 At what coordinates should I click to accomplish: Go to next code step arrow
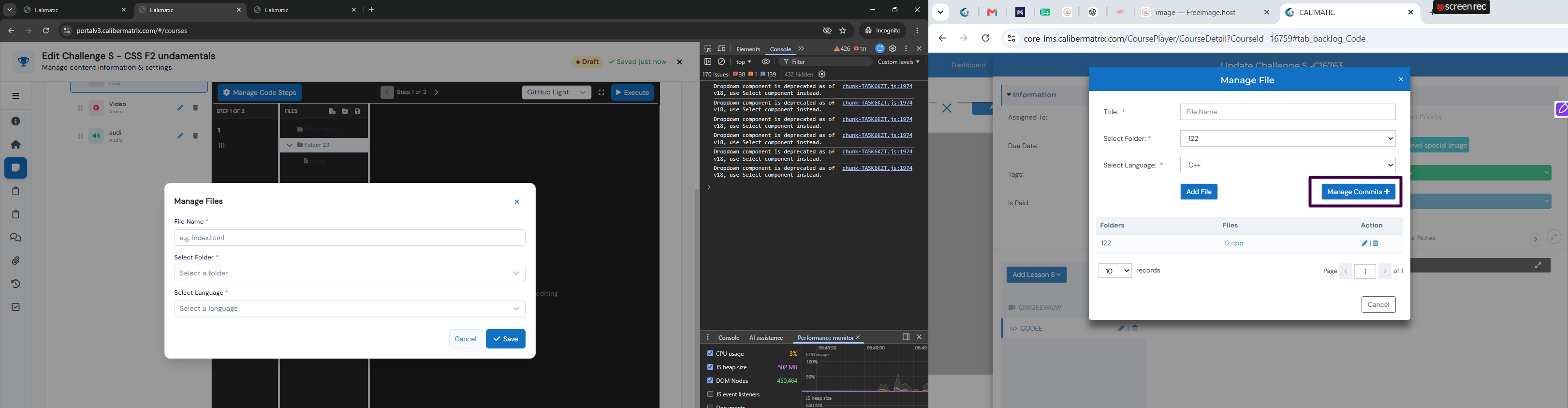coord(437,92)
